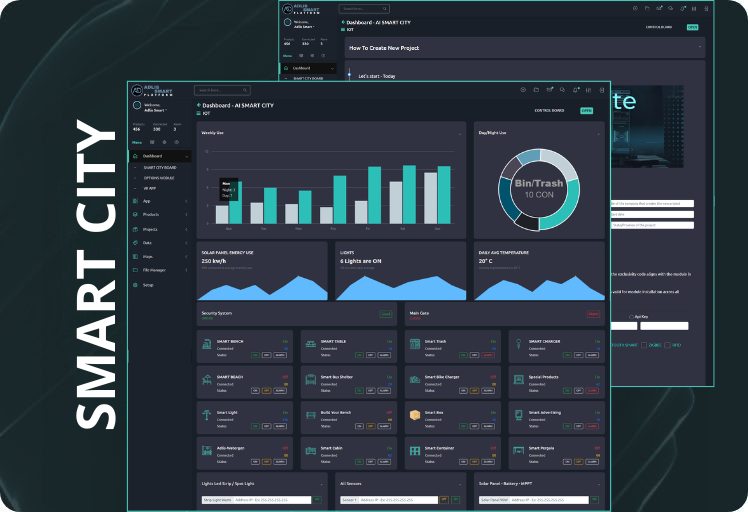Collapse the Dashboard sidebar menu
The image size is (748, 512).
pos(188,156)
